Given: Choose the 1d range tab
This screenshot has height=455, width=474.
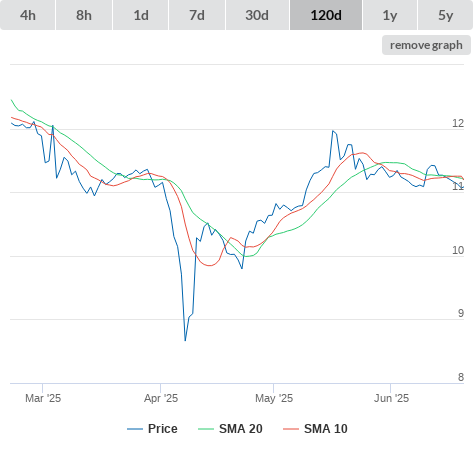Looking at the screenshot, I should [141, 15].
